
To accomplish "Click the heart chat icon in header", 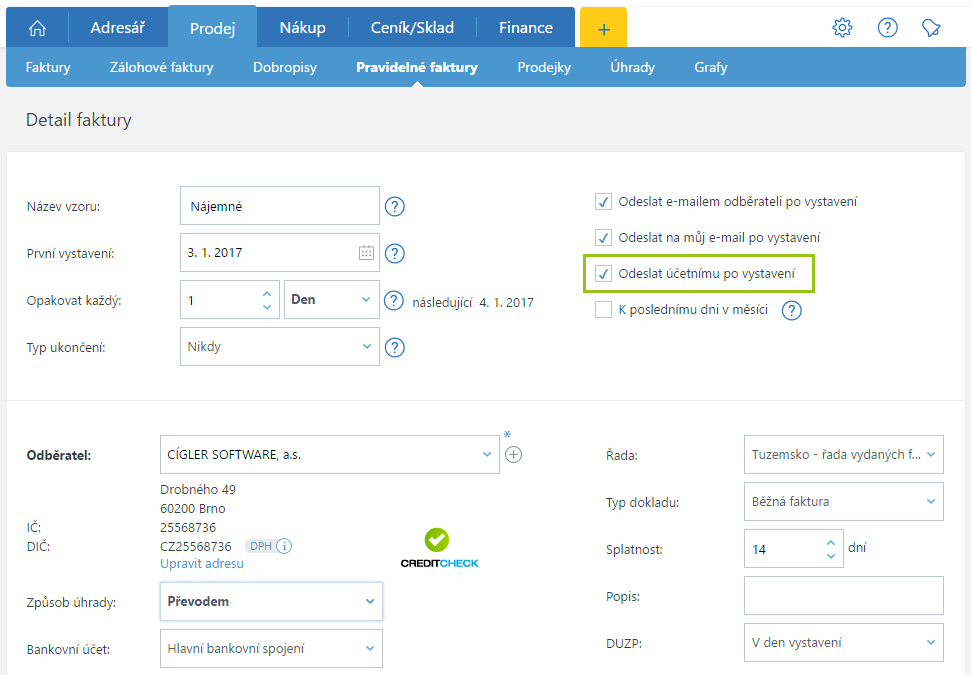I will click(x=931, y=28).
